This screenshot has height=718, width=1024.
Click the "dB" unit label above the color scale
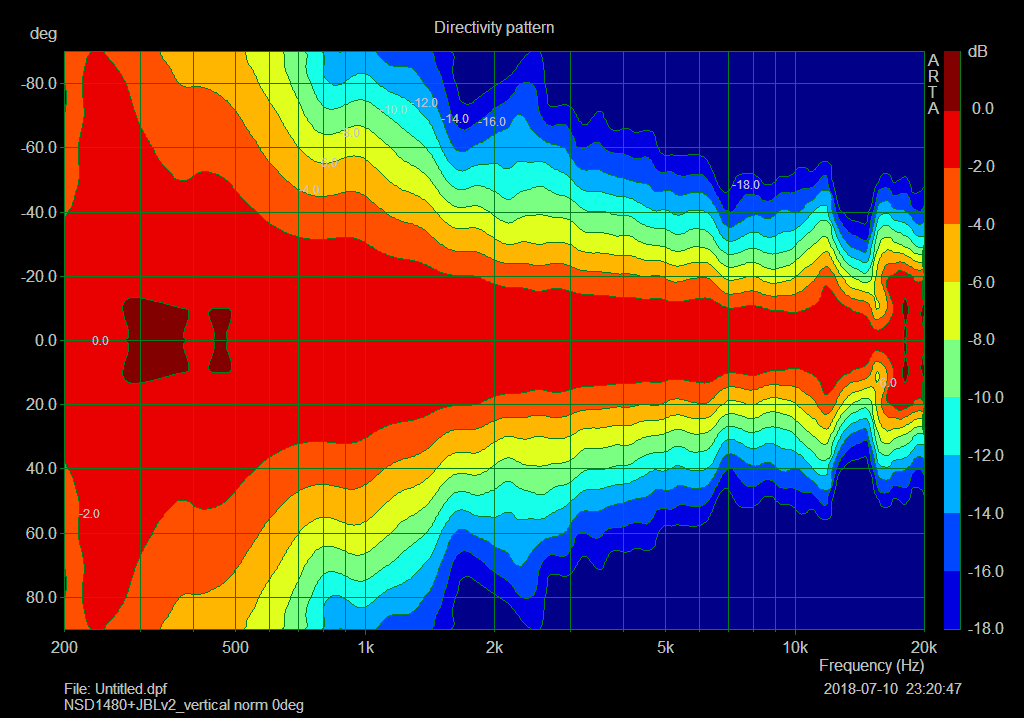click(x=978, y=52)
